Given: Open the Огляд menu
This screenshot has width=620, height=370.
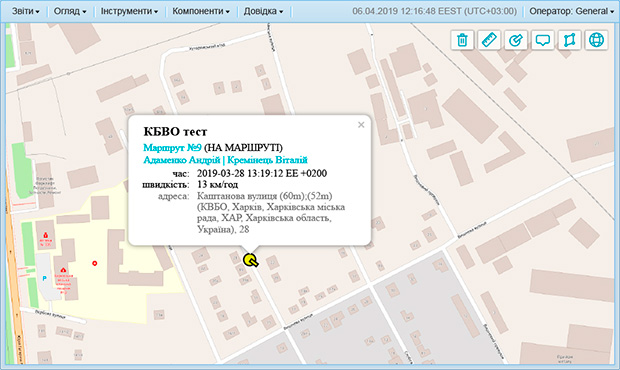Looking at the screenshot, I should [x=70, y=11].
